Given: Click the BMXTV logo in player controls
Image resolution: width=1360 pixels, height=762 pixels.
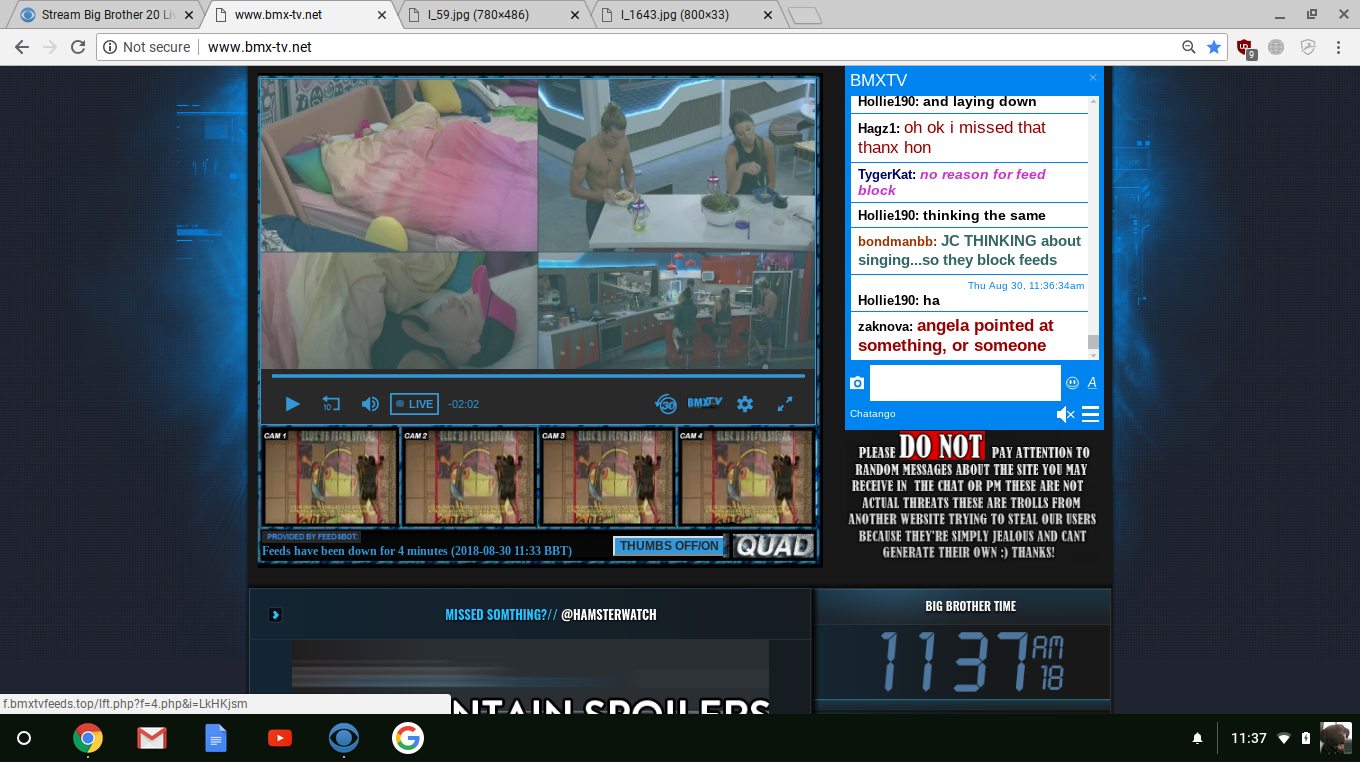Looking at the screenshot, I should pos(705,403).
